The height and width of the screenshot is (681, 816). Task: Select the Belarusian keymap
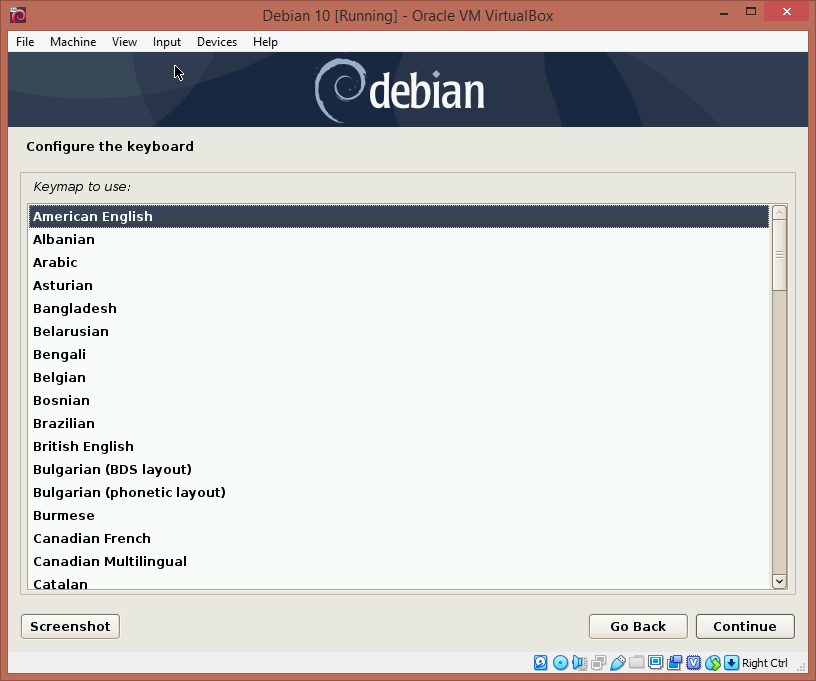pyautogui.click(x=399, y=331)
